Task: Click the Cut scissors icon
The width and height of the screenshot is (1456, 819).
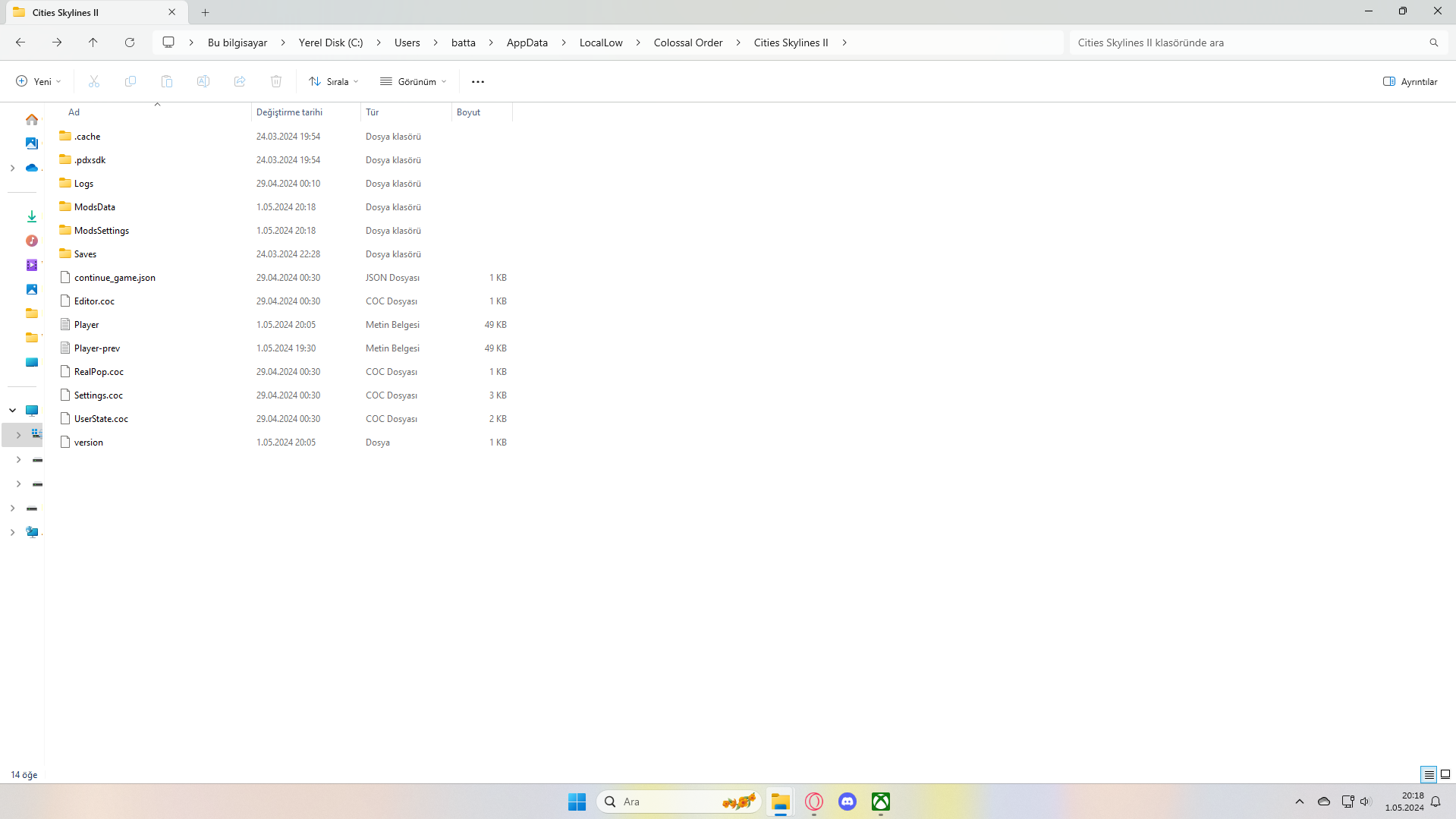Action: click(94, 81)
